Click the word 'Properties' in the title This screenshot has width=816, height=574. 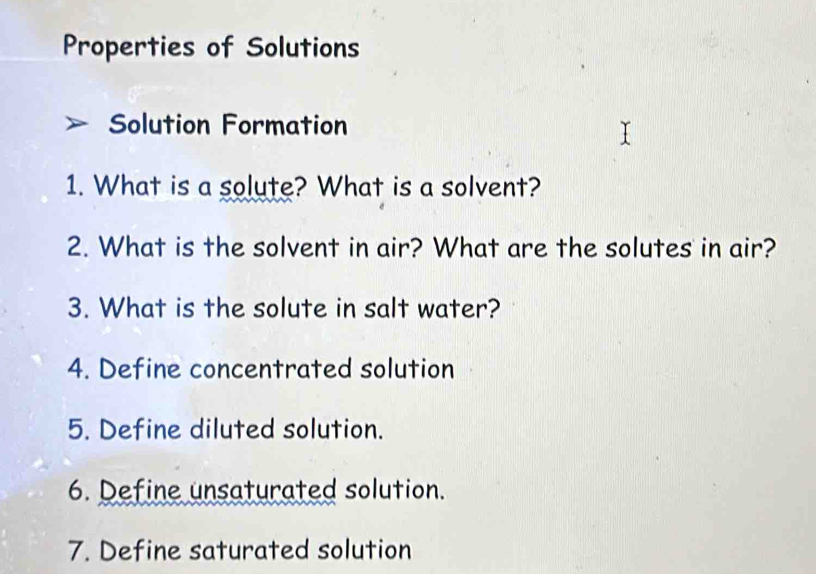[x=129, y=48]
